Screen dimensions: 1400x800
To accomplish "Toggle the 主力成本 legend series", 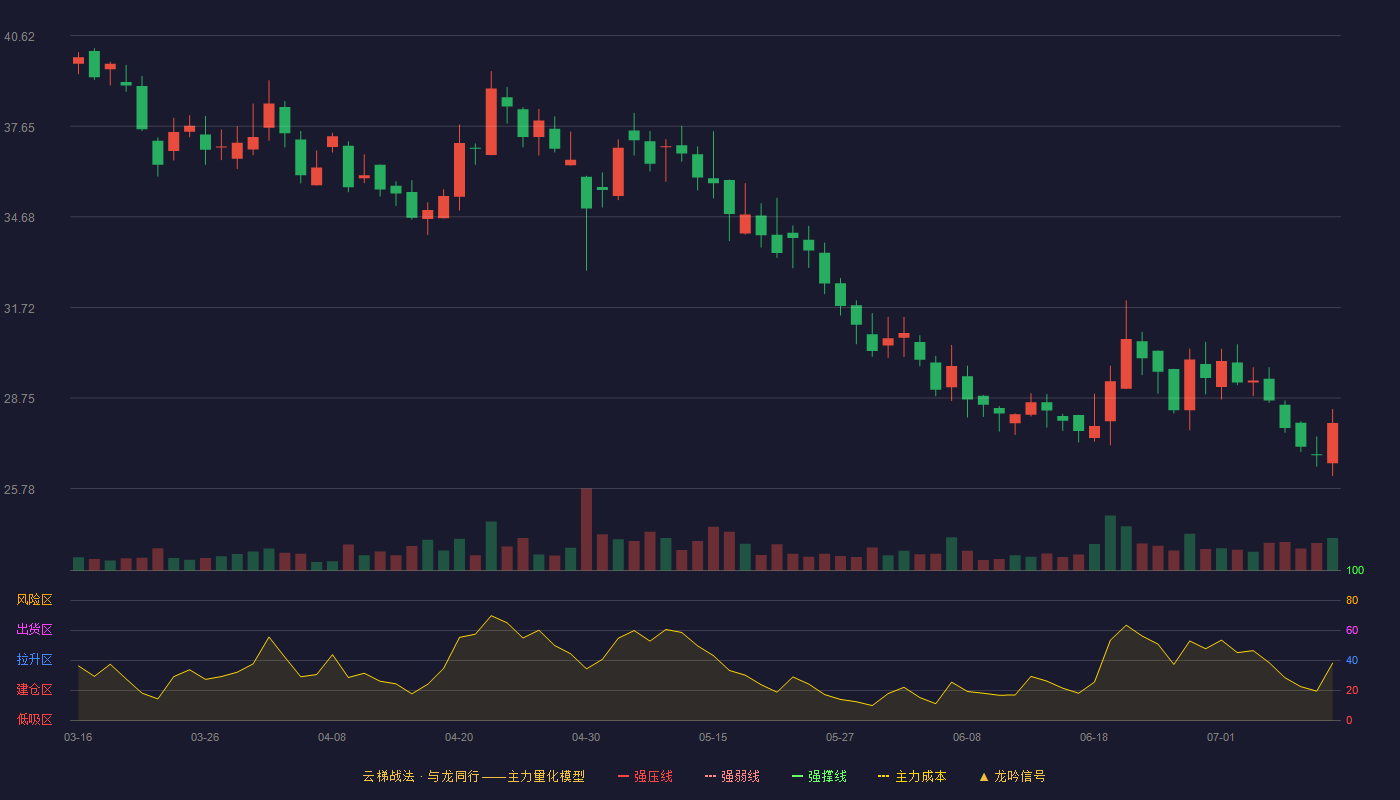I will coord(912,776).
